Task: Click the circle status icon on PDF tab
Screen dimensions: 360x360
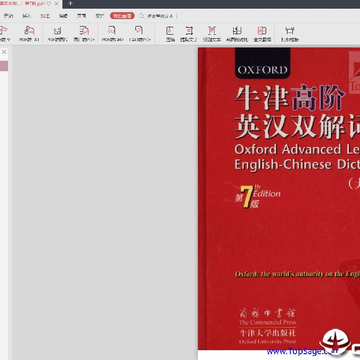Action: [x=49, y=3]
